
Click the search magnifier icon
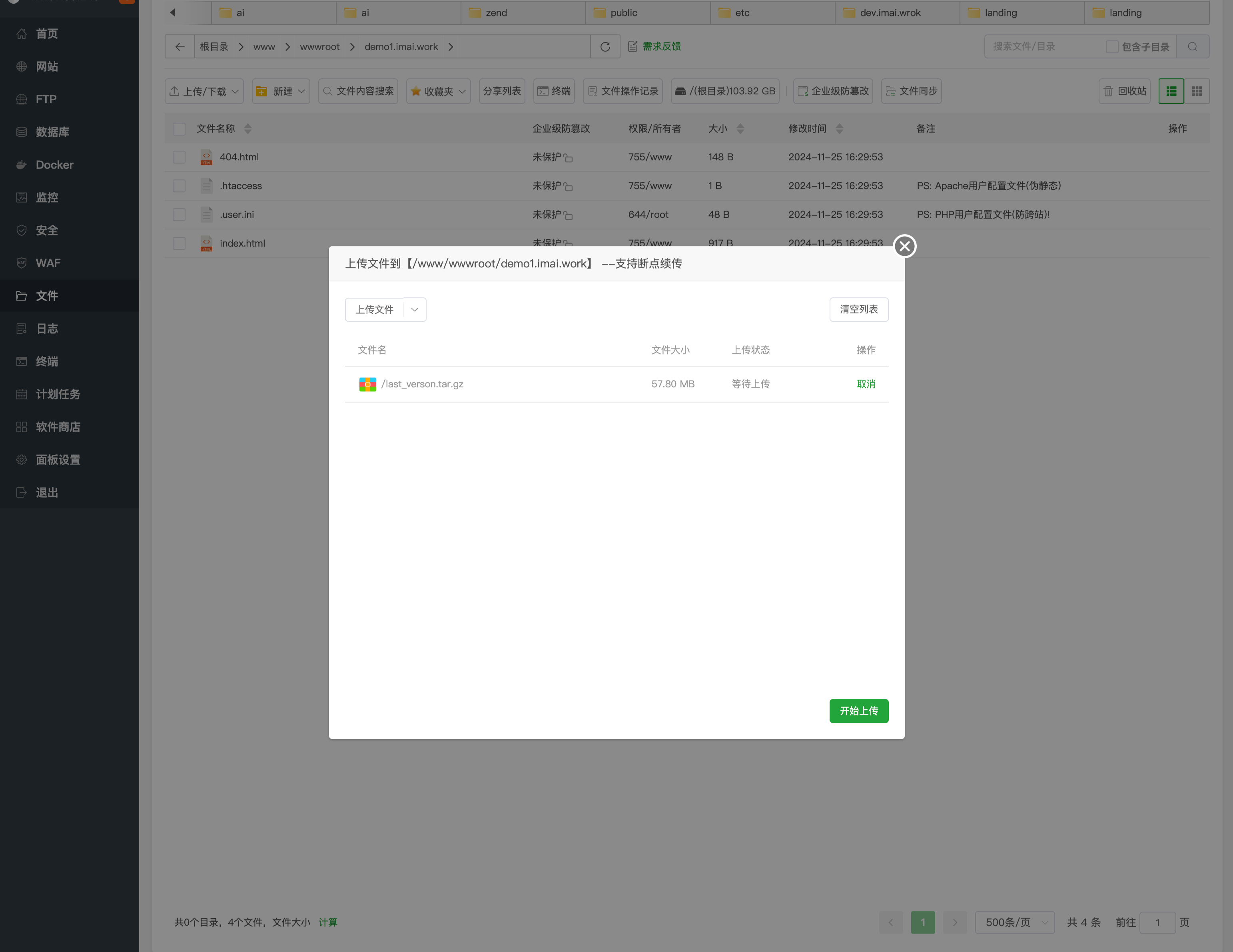[x=1192, y=47]
